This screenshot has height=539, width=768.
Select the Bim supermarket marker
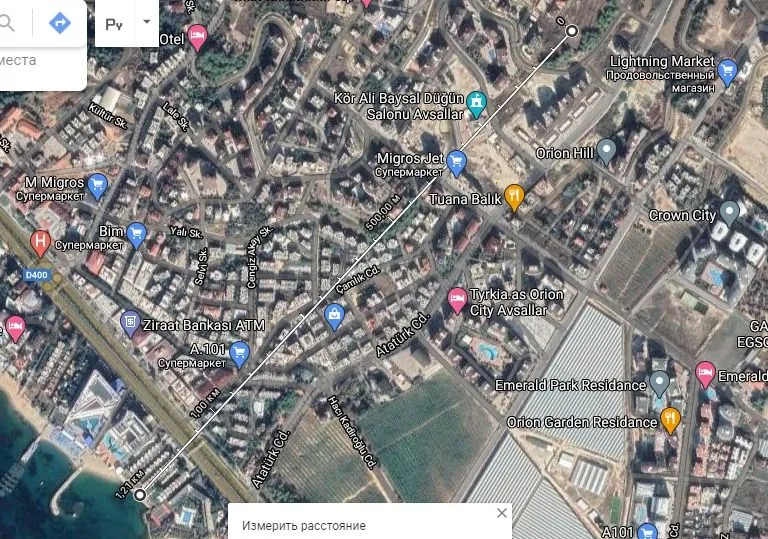[x=137, y=234]
